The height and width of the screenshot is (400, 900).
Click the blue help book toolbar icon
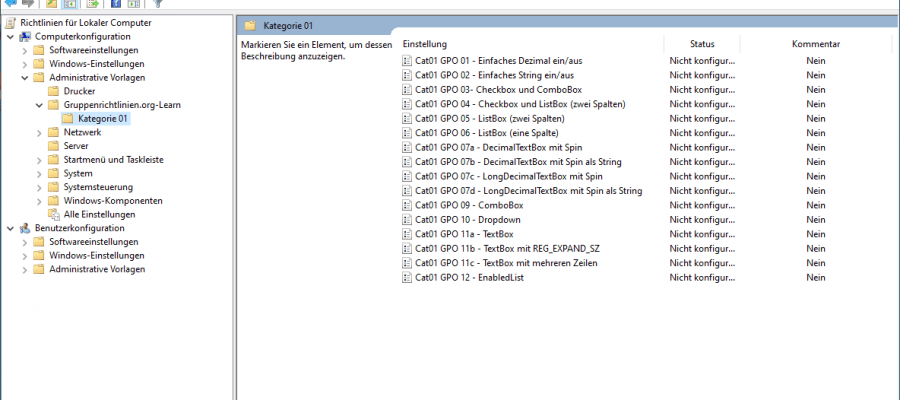(x=116, y=3)
